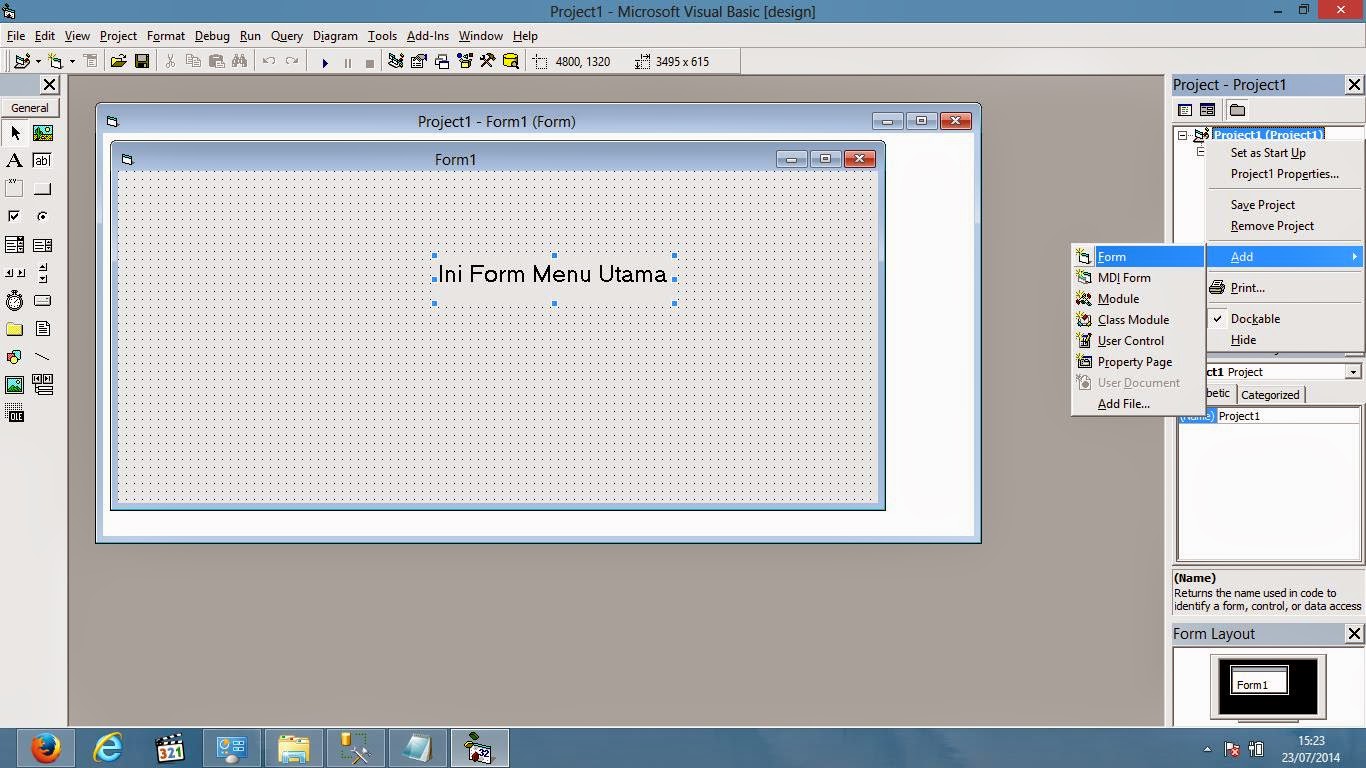Viewport: 1366px width, 768px height.
Task: Click the Break pause toolbar icon
Action: (x=347, y=62)
